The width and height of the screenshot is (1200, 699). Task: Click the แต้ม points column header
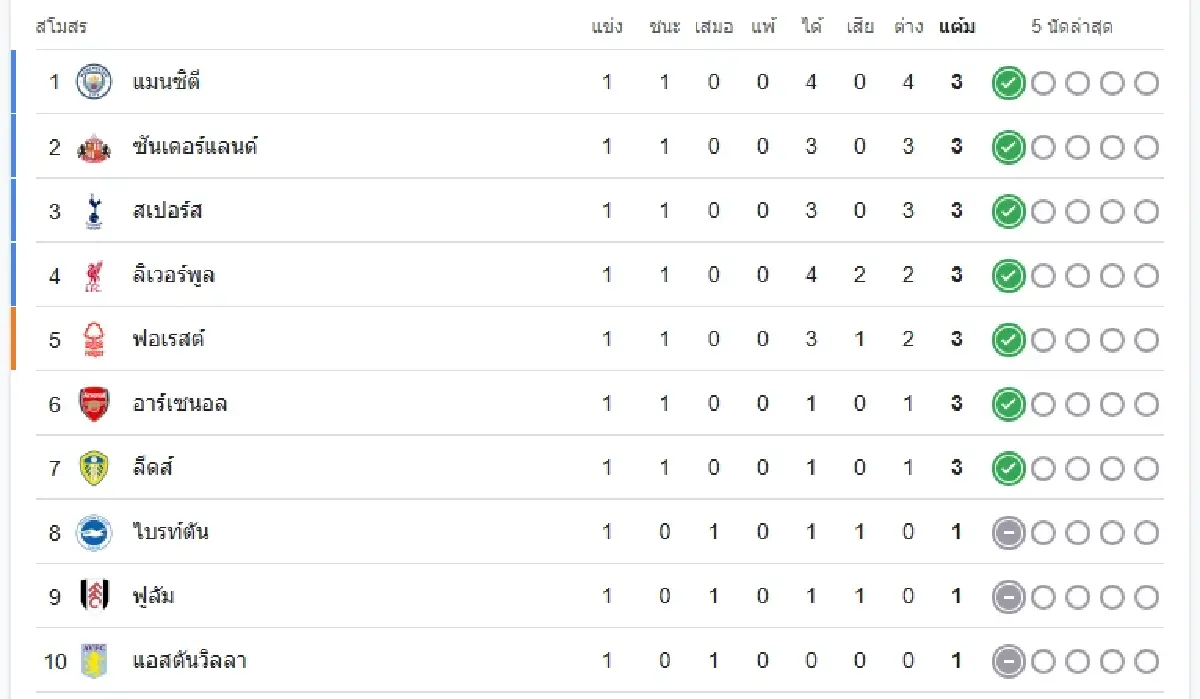[957, 27]
